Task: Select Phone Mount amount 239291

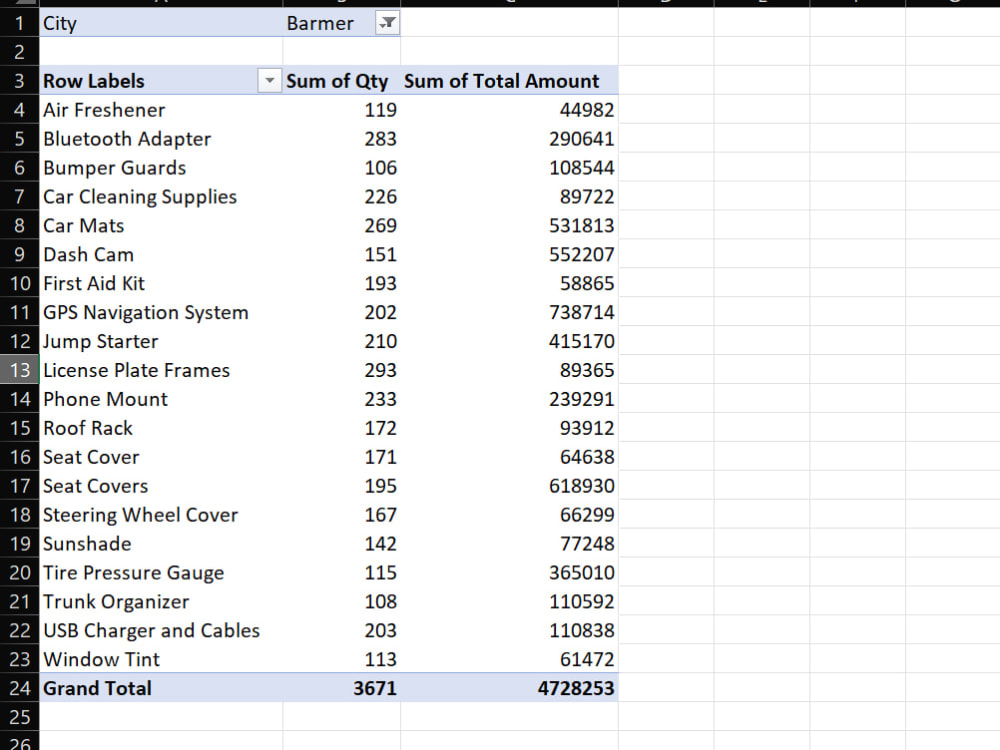Action: click(x=510, y=399)
